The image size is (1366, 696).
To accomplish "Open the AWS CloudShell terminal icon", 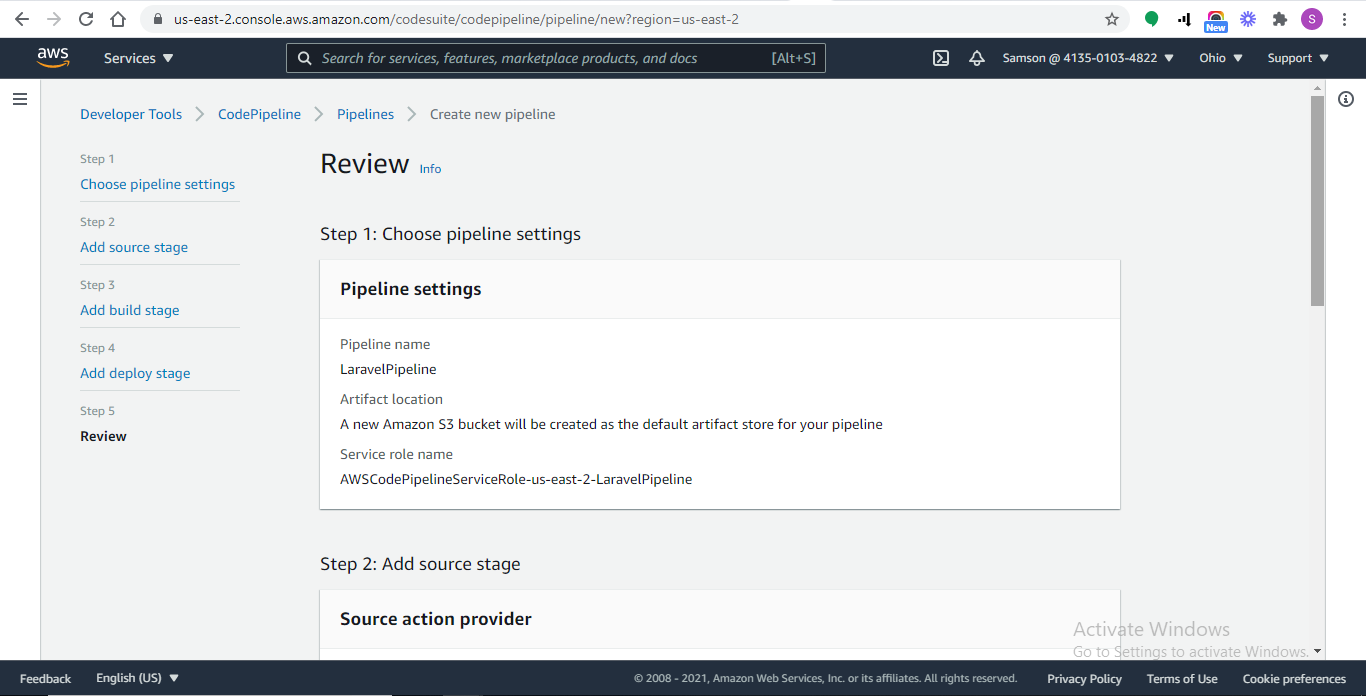I will pos(940,58).
